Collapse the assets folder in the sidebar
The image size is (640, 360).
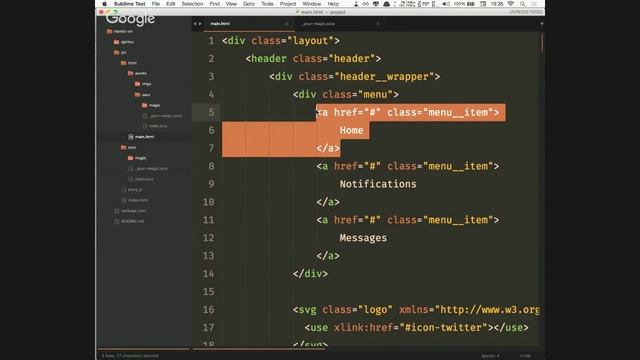(140, 73)
